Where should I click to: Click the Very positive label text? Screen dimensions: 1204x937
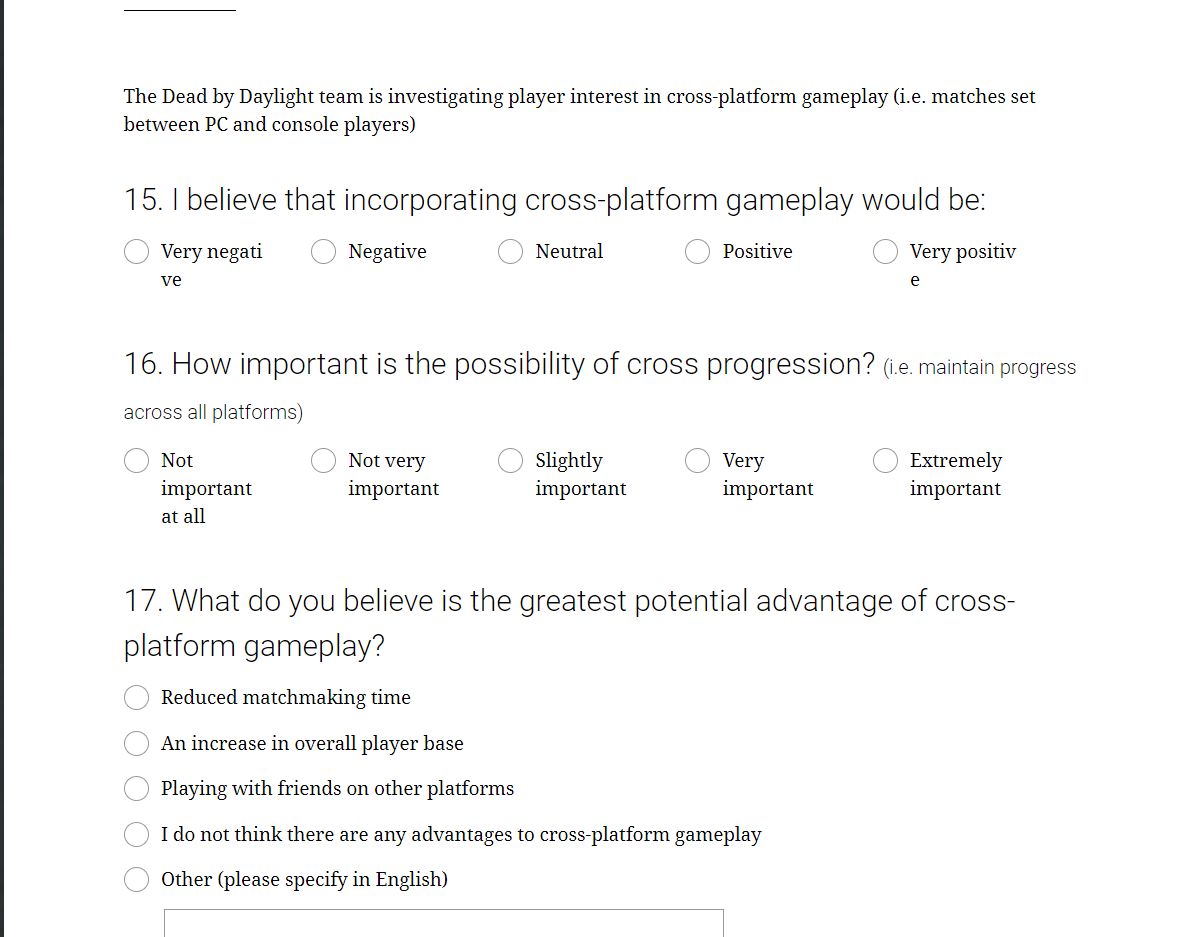click(x=963, y=265)
